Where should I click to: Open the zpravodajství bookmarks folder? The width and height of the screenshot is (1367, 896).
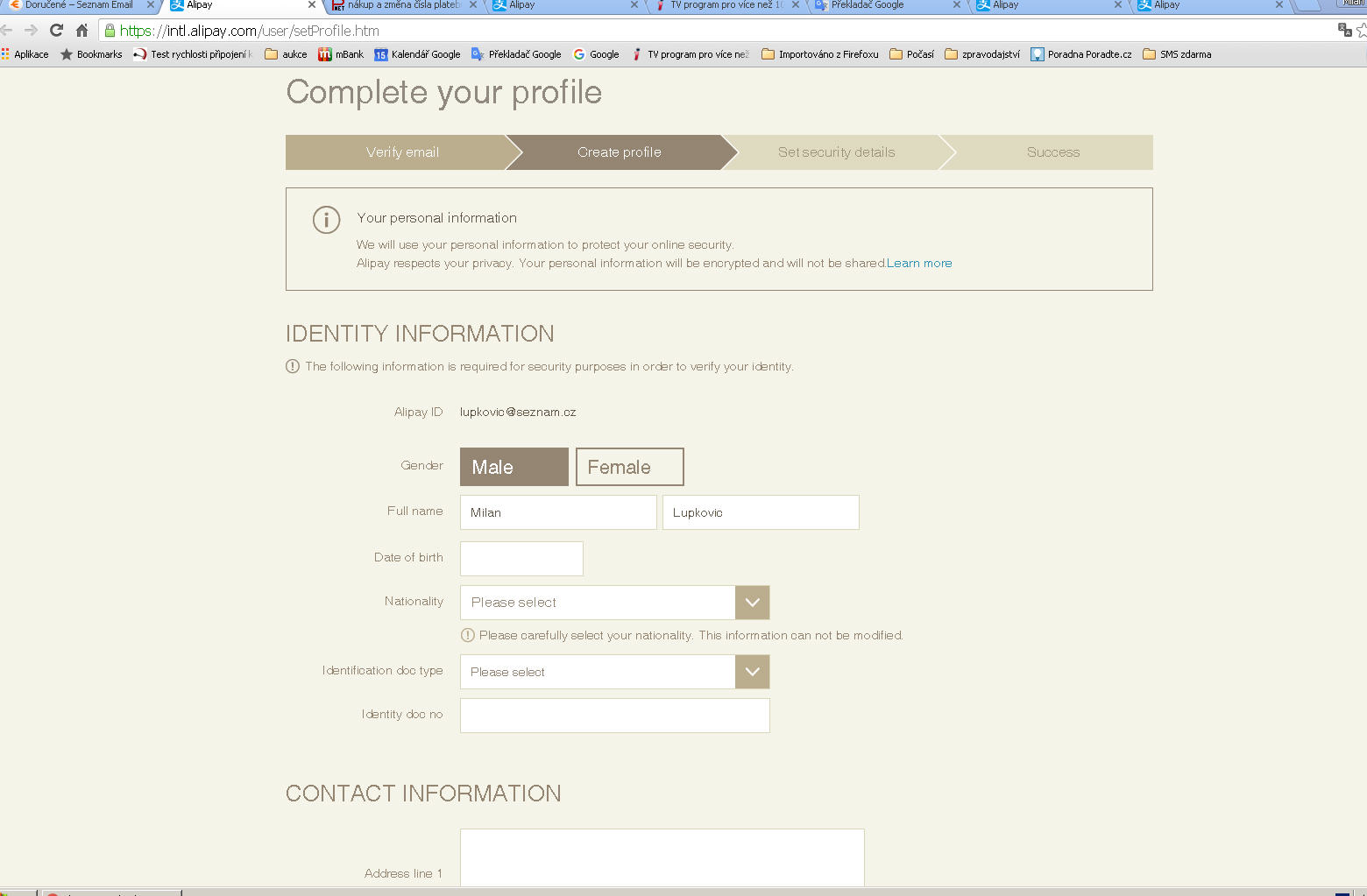click(982, 54)
